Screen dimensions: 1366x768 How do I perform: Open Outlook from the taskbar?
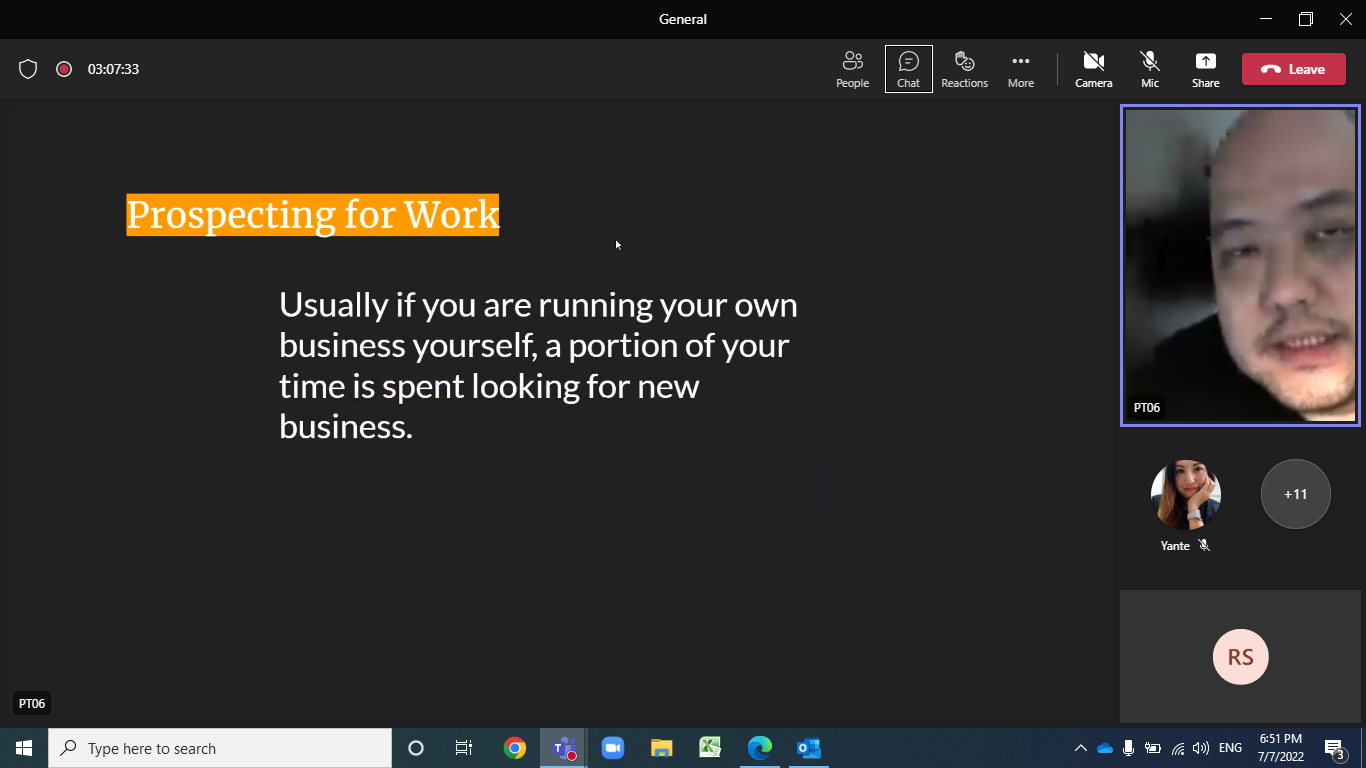808,748
